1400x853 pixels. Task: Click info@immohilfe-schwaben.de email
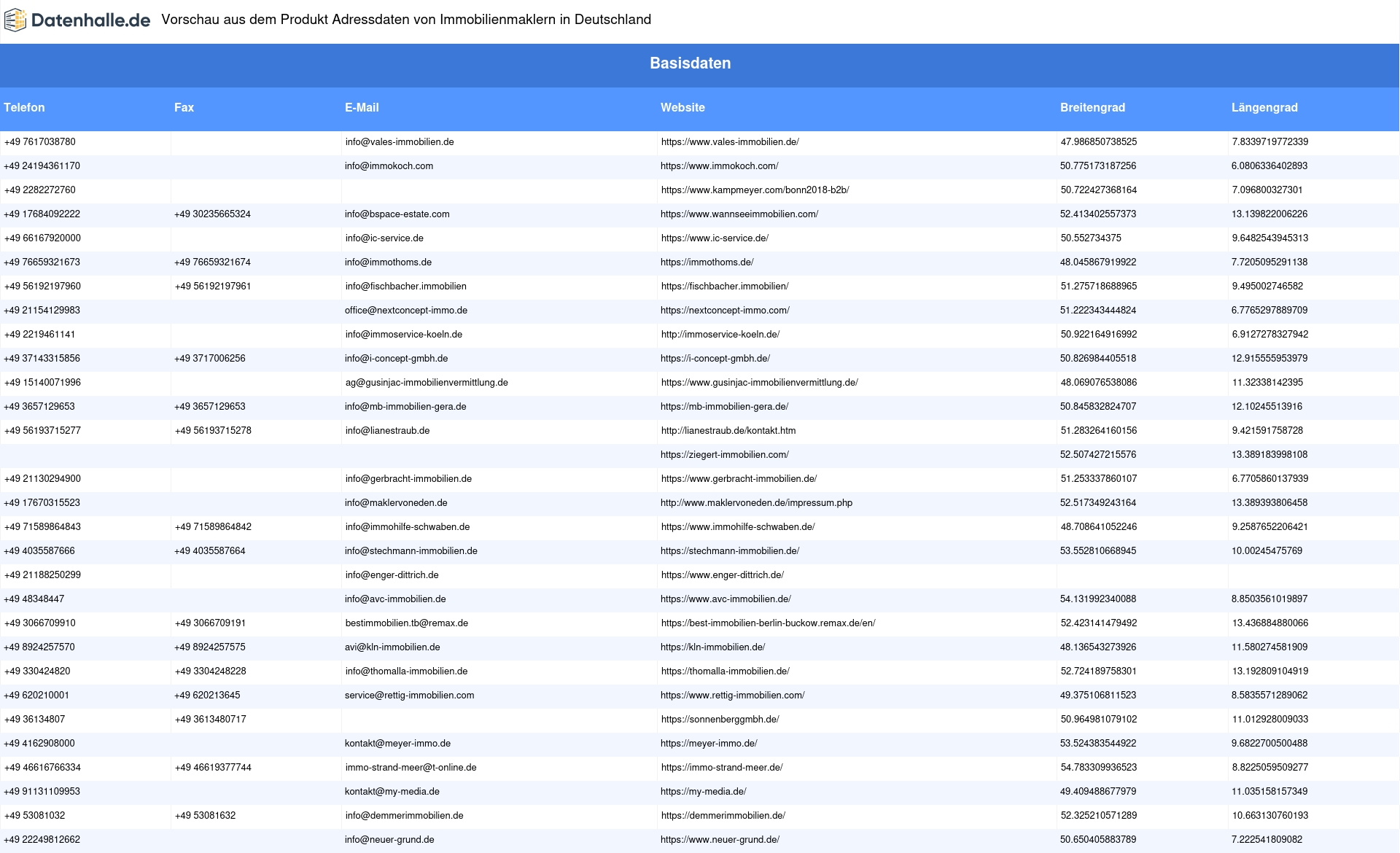407,527
